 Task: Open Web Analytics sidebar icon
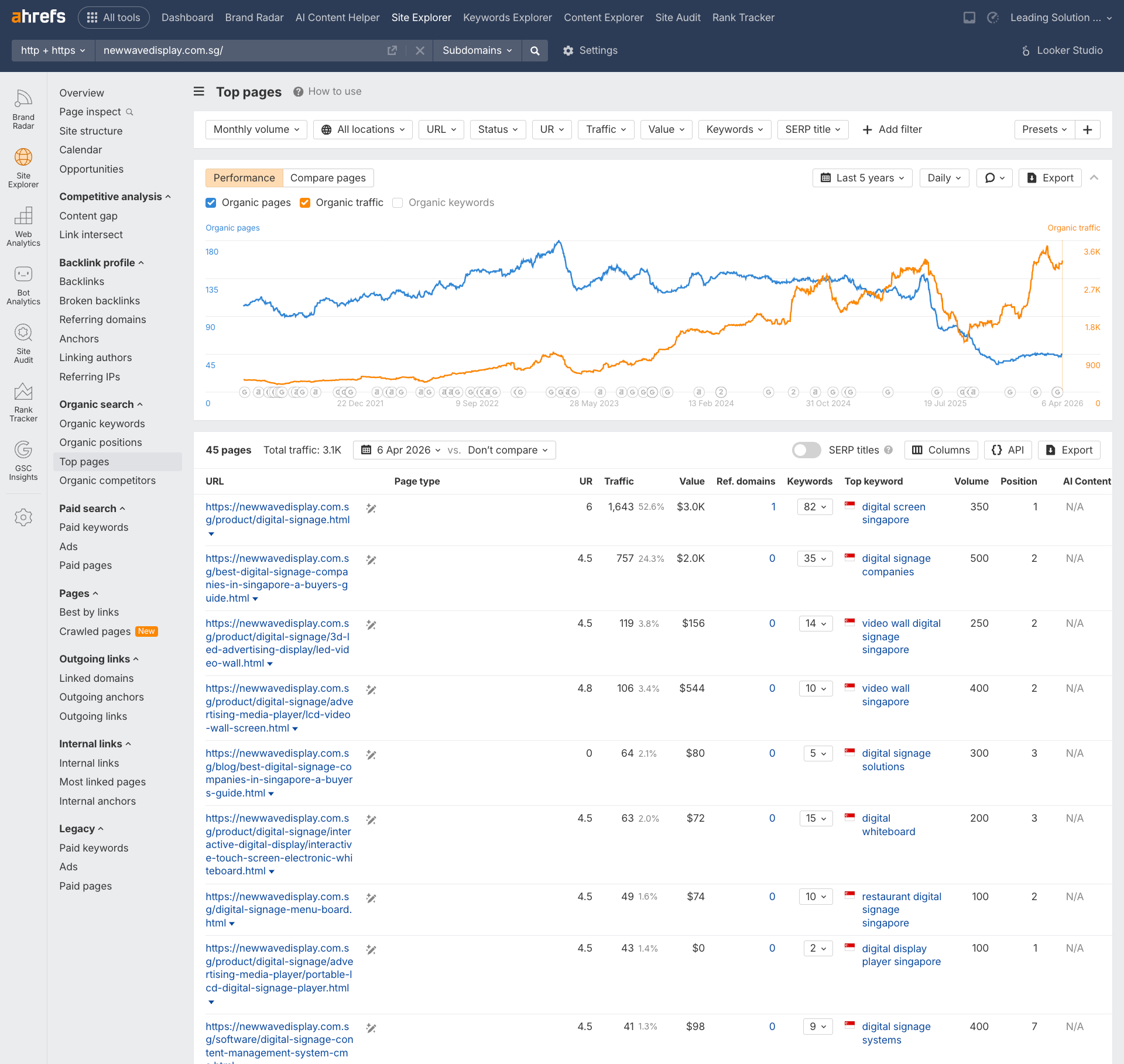point(23,226)
